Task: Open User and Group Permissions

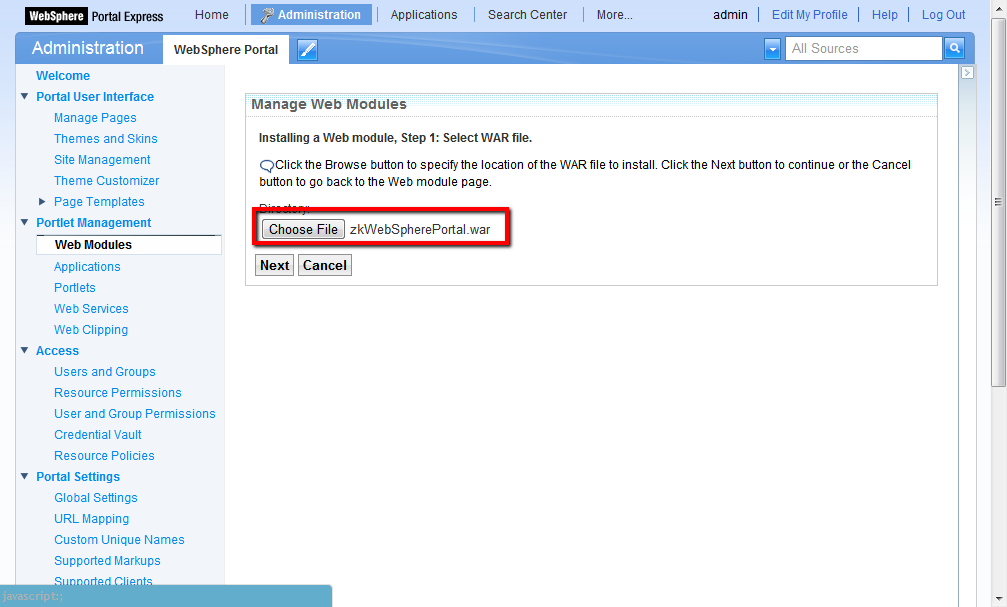Action: pos(135,414)
